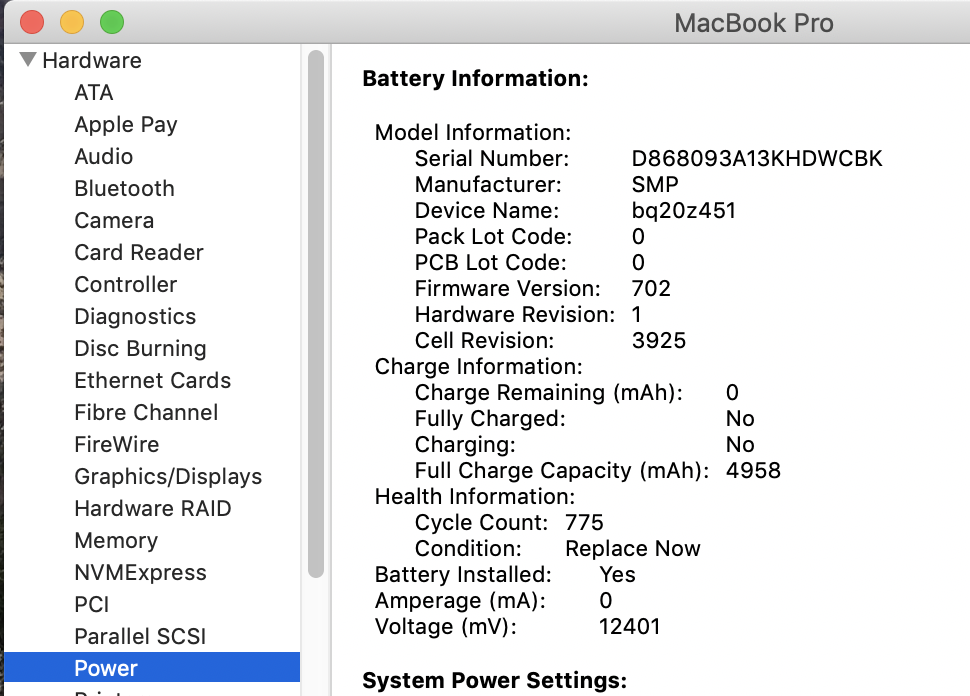Image resolution: width=970 pixels, height=696 pixels.
Task: Click the firmware version value 702
Action: 651,289
